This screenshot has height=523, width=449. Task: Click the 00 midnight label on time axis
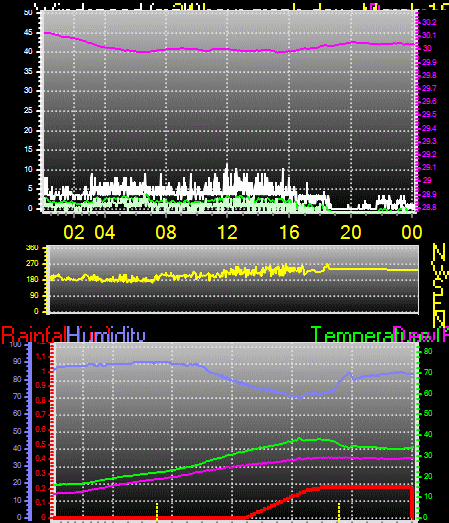[x=412, y=232]
